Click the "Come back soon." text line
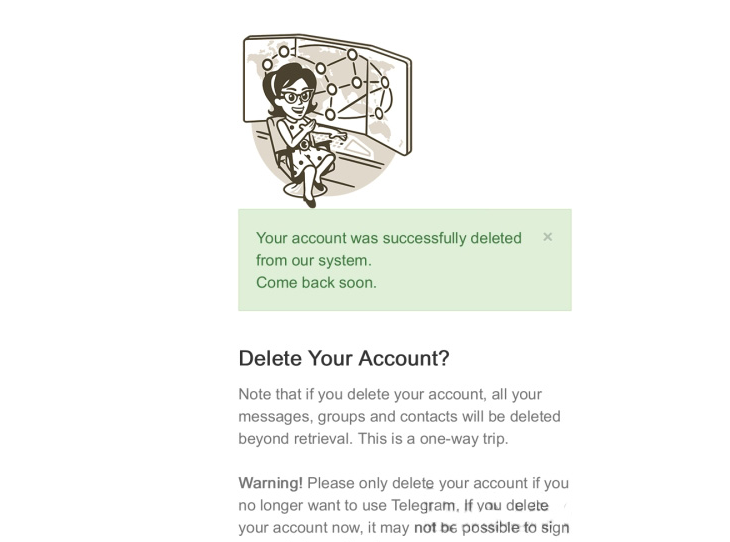 click(x=316, y=283)
